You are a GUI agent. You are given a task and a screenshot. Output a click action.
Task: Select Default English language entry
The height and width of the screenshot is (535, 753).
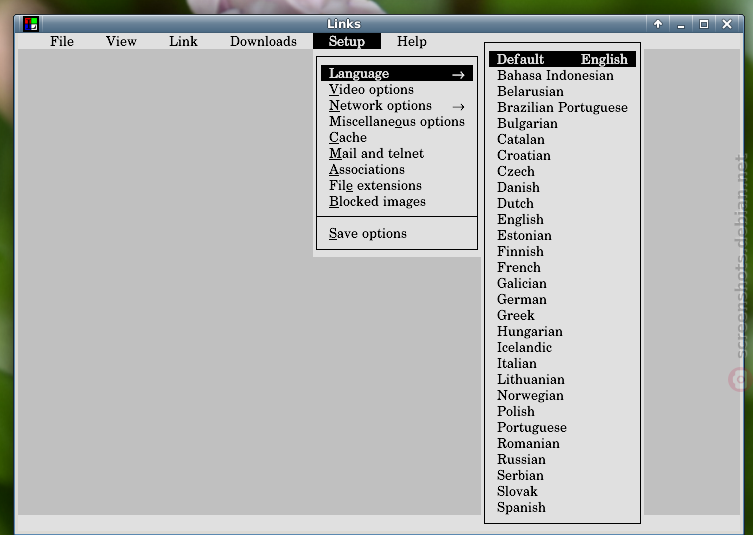(562, 59)
